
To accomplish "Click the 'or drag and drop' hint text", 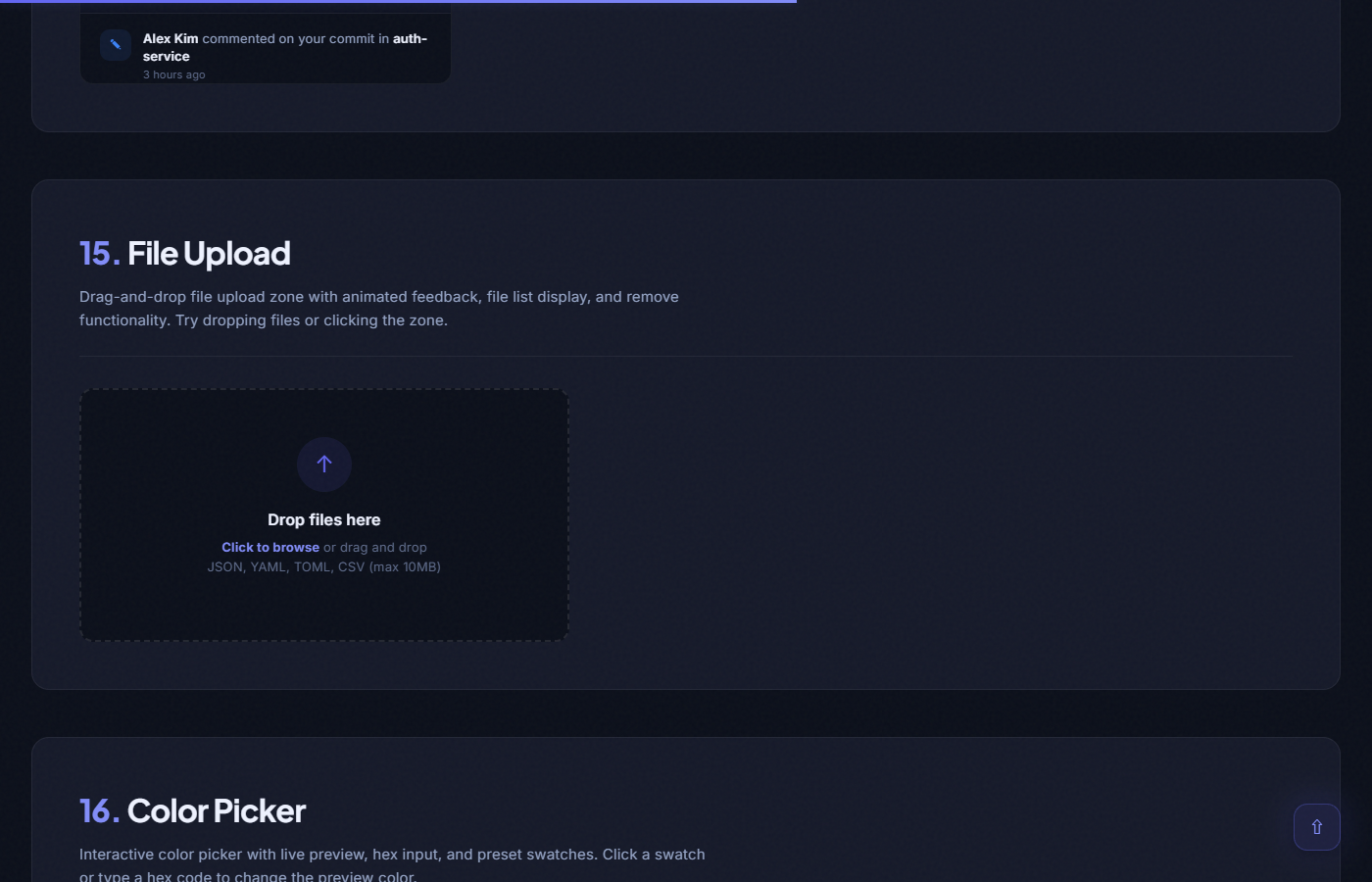I will pos(375,548).
